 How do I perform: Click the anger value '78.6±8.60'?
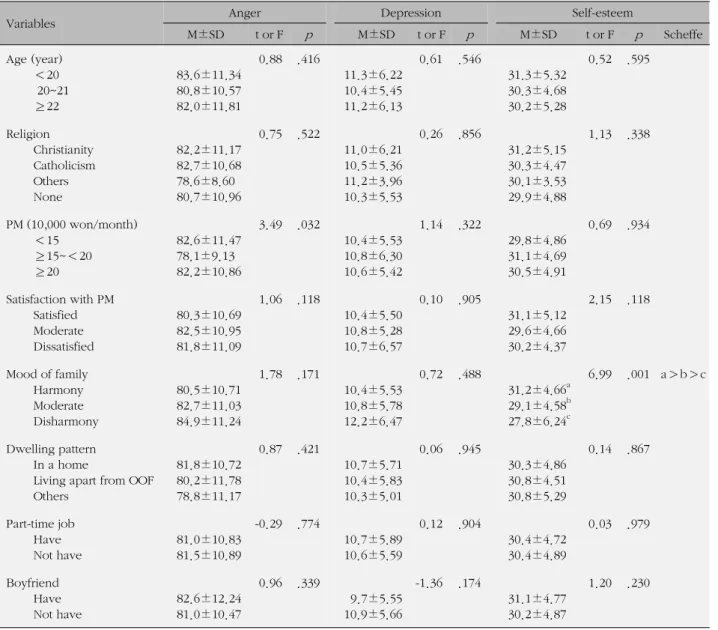[x=206, y=181]
